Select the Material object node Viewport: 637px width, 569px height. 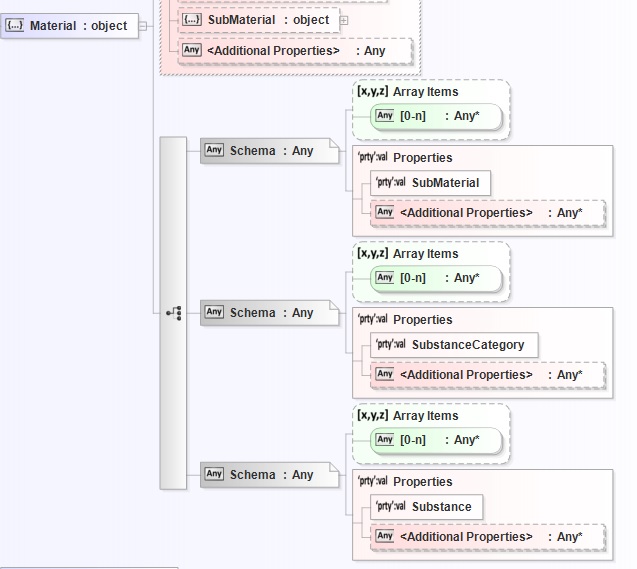tap(69, 25)
